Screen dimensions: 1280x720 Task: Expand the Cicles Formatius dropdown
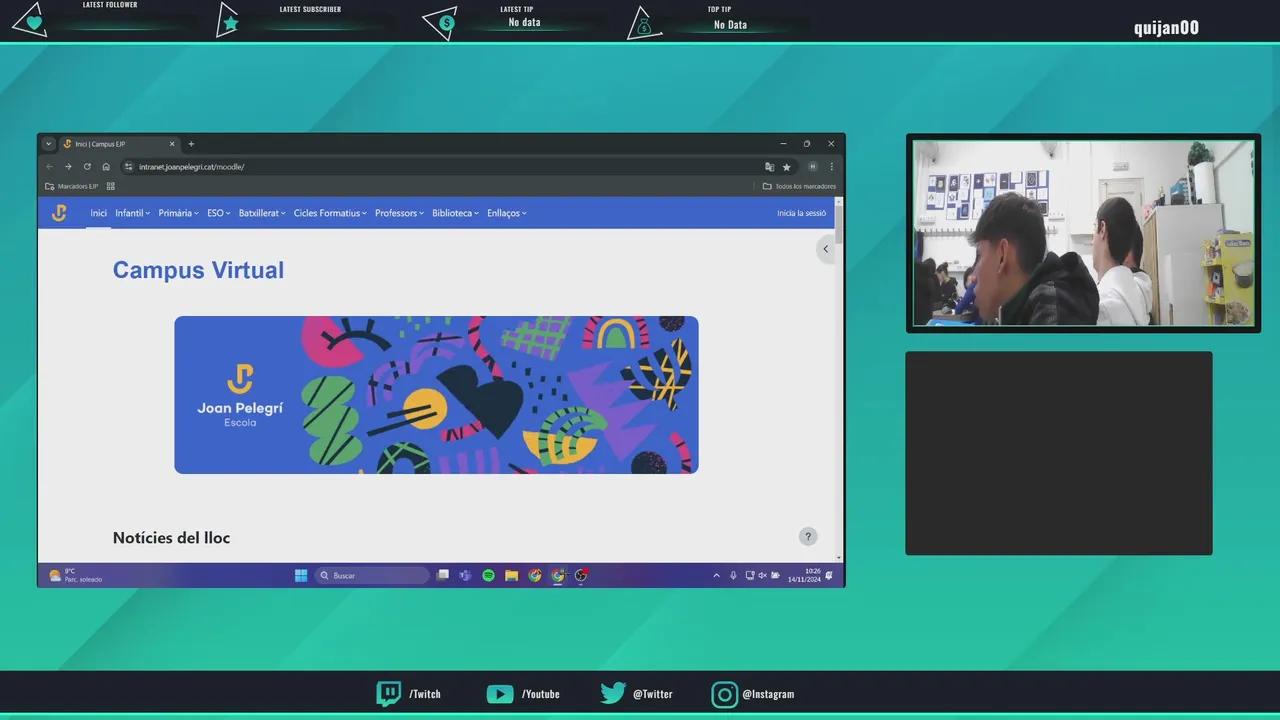(330, 213)
